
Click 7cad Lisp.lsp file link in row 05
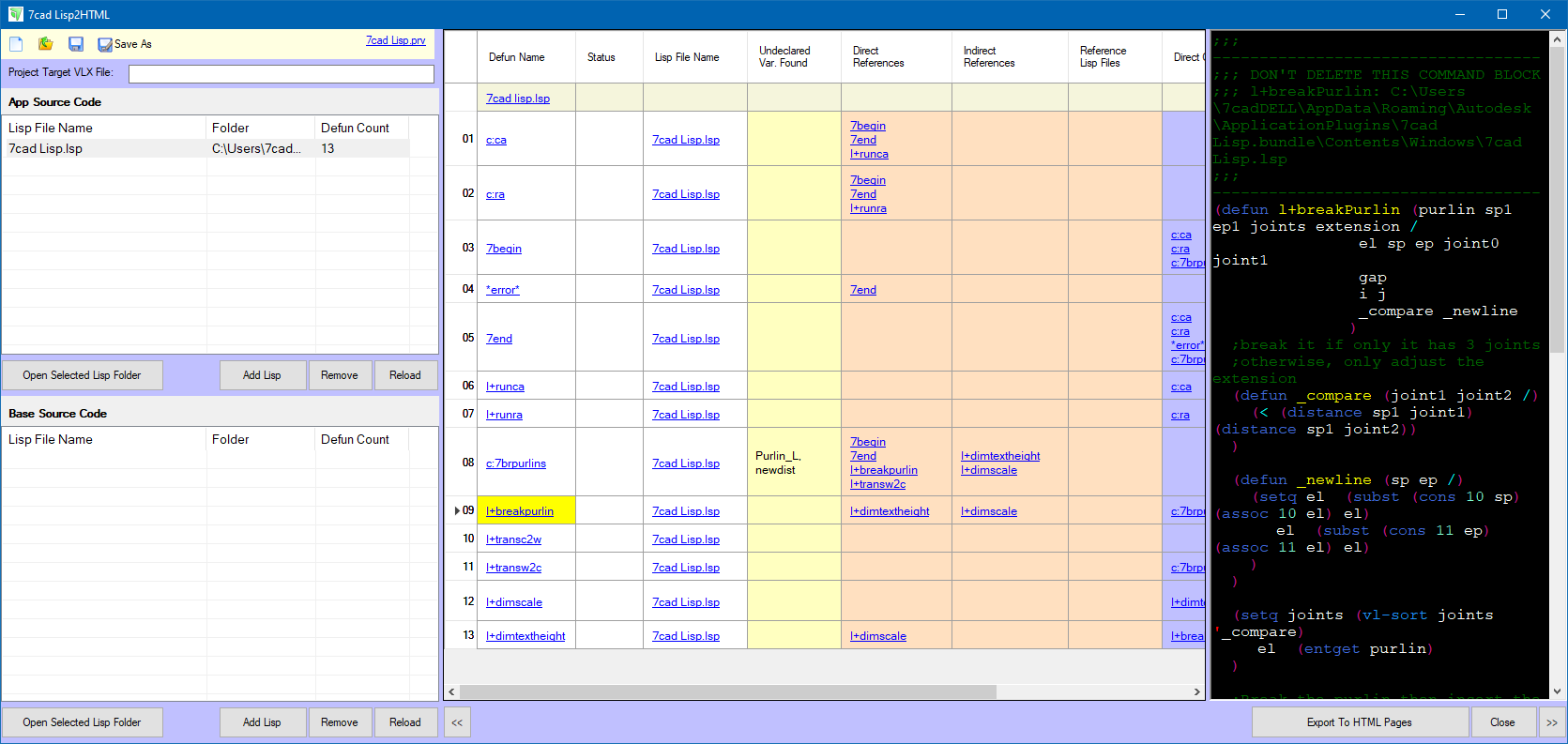[686, 339]
